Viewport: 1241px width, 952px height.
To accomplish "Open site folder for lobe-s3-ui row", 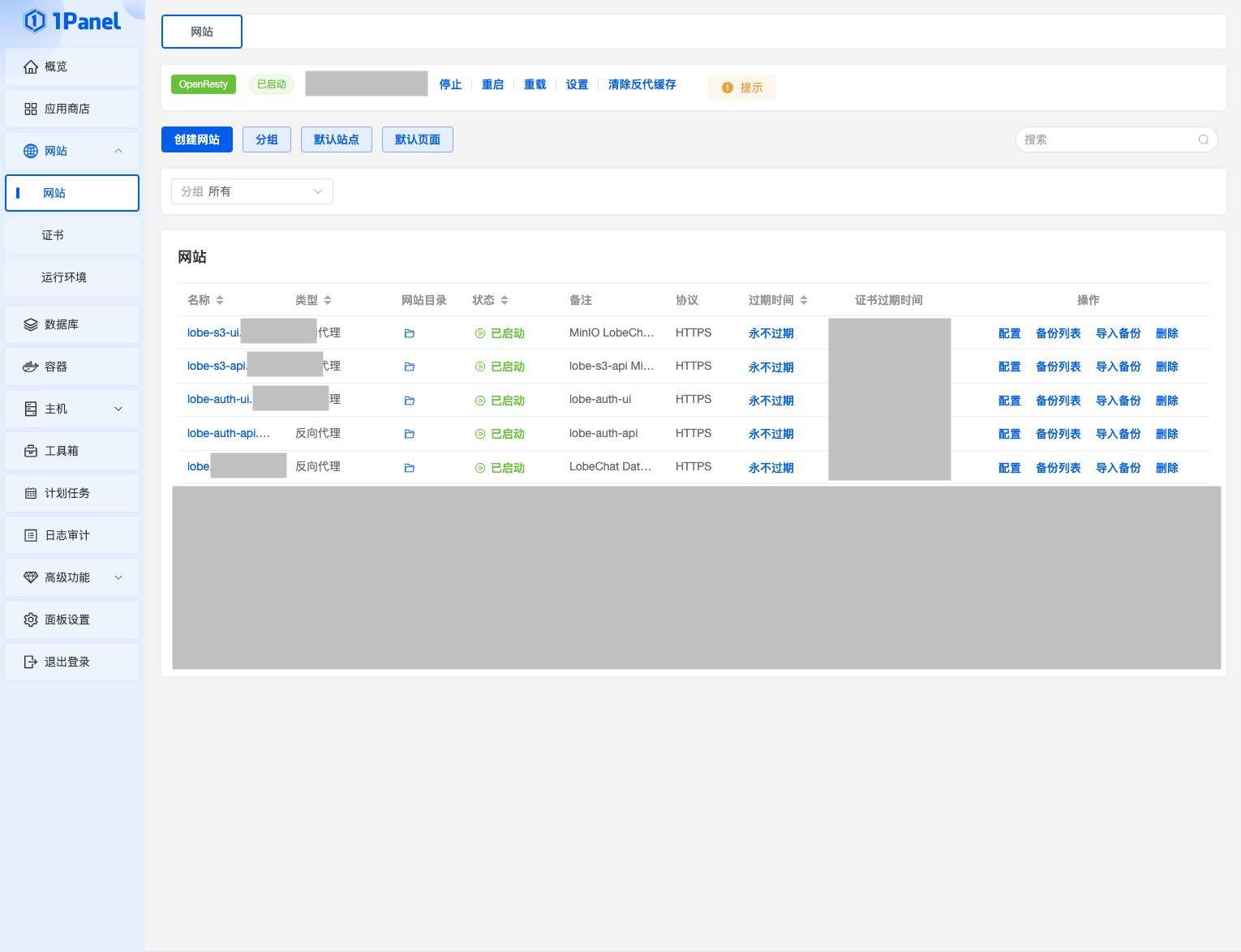I will coord(410,333).
